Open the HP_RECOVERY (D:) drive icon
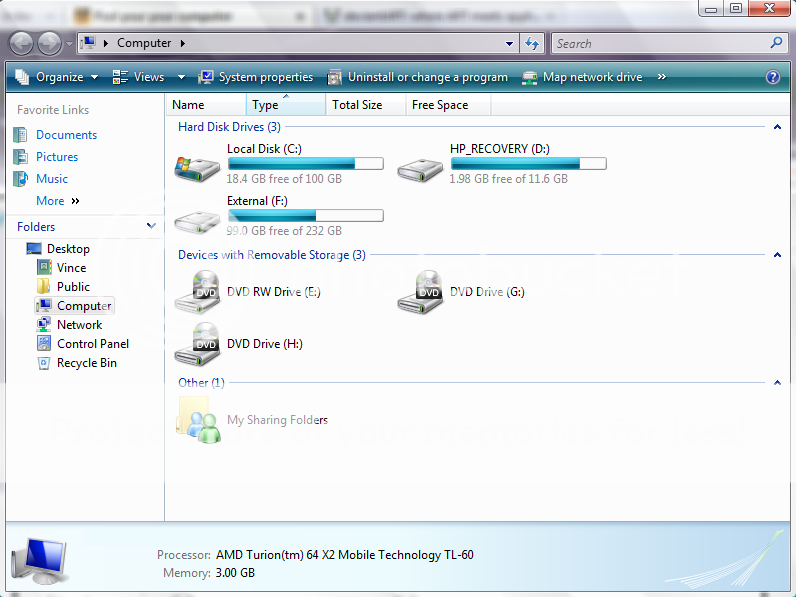796x597 pixels. (x=421, y=166)
